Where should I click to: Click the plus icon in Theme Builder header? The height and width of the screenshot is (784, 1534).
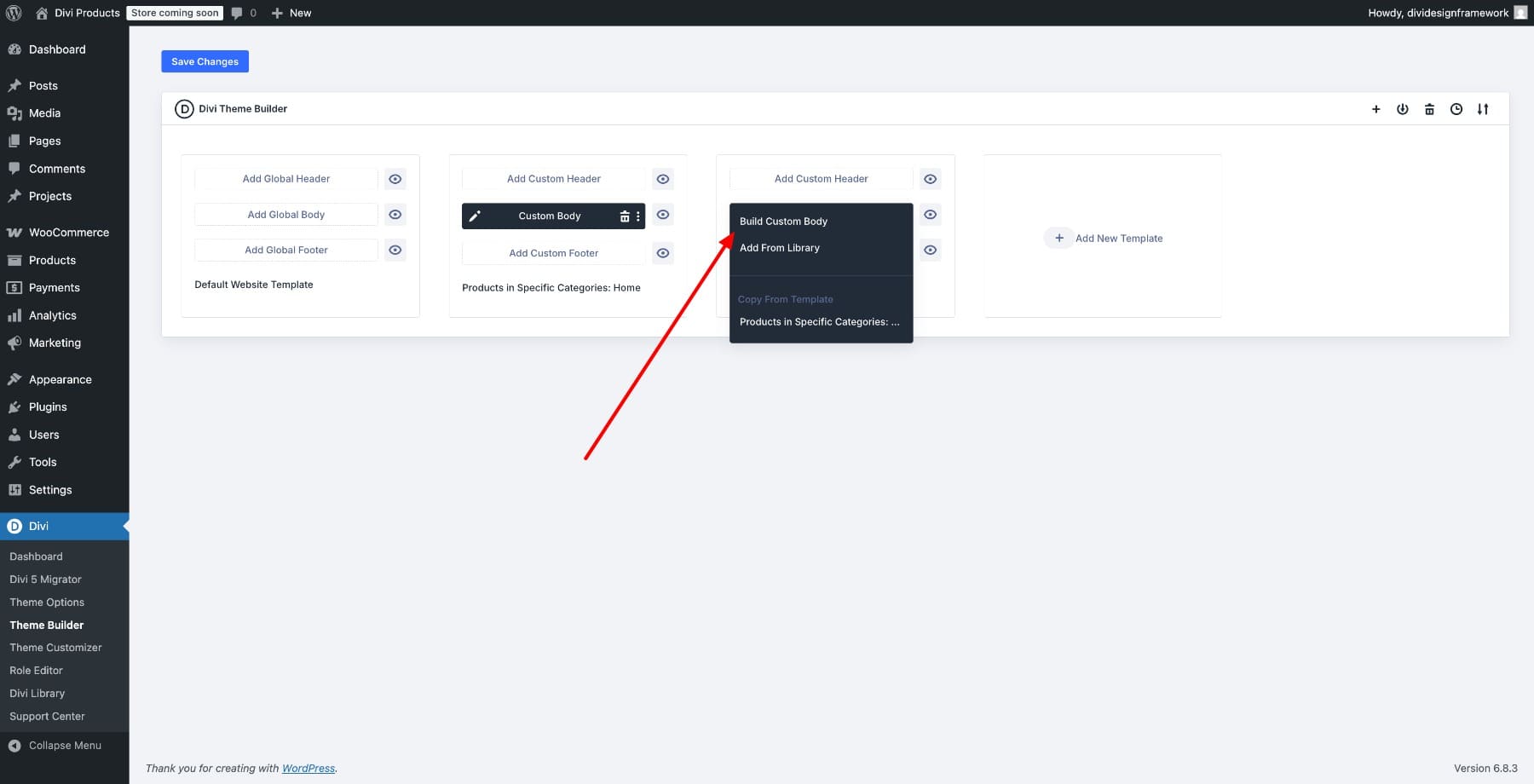[x=1375, y=109]
